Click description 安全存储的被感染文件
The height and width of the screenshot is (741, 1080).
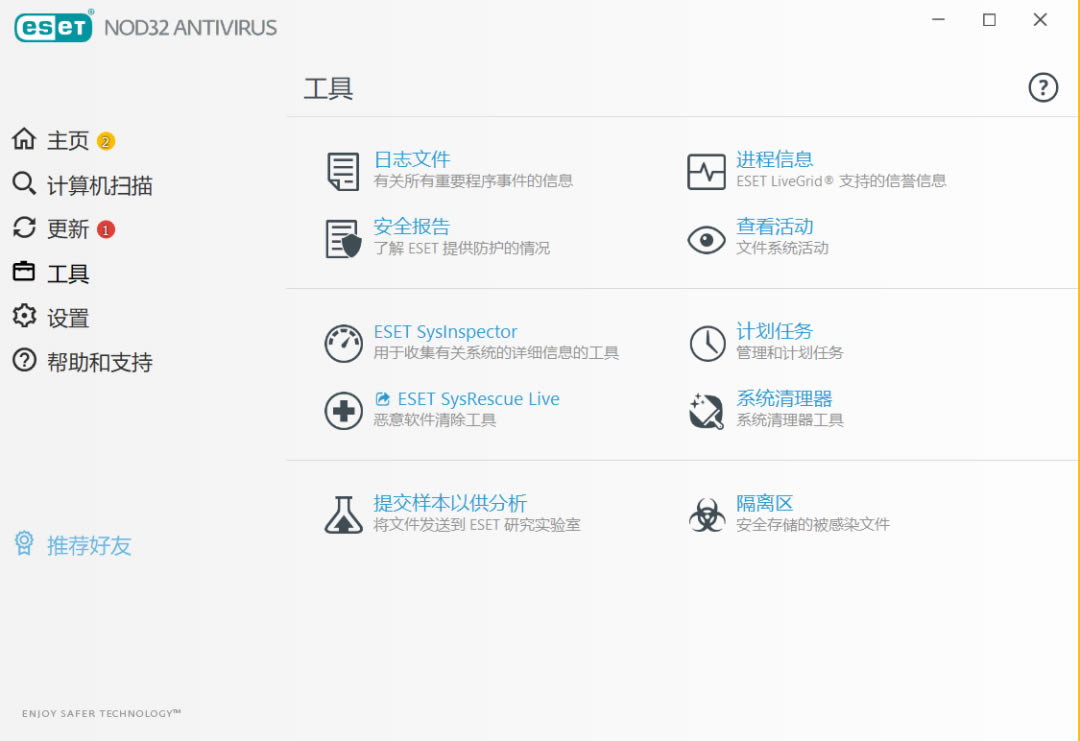point(813,524)
